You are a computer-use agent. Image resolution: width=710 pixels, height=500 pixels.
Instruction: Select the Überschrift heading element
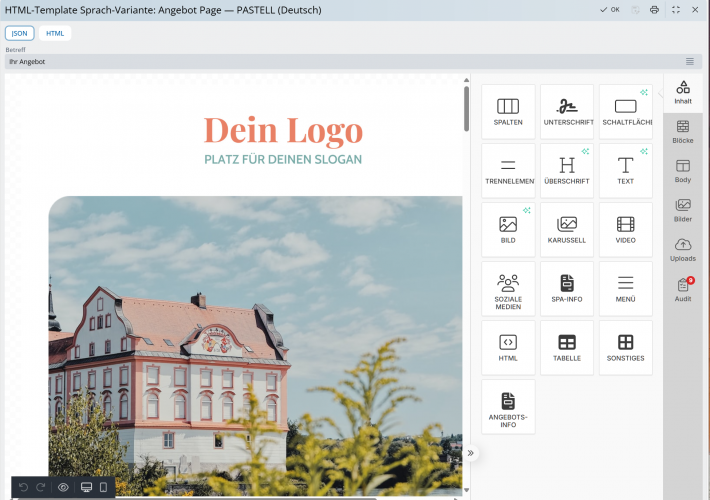pyautogui.click(x=567, y=171)
